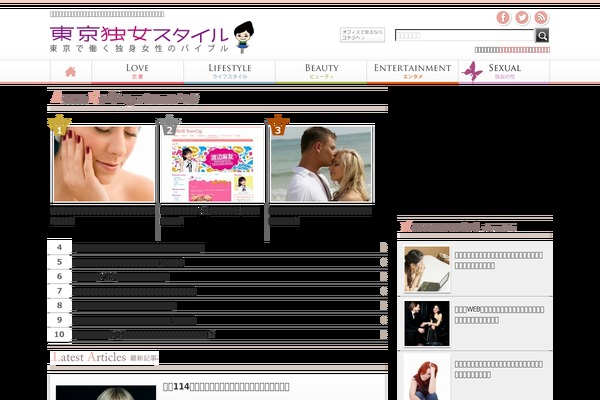Click the small office-viewing banner beside search
This screenshot has width=600, height=400.
point(362,35)
